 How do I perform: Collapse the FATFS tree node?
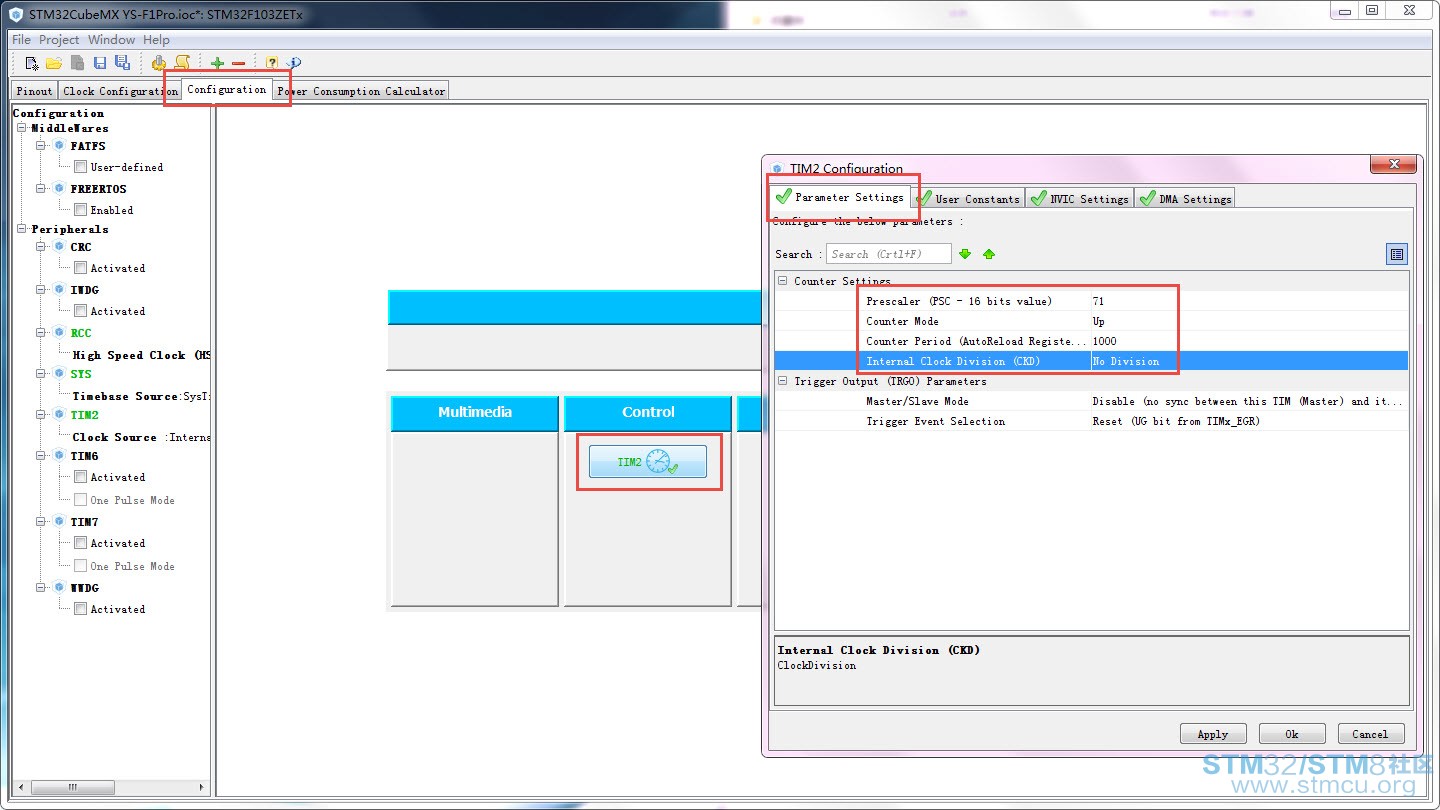coord(41,146)
